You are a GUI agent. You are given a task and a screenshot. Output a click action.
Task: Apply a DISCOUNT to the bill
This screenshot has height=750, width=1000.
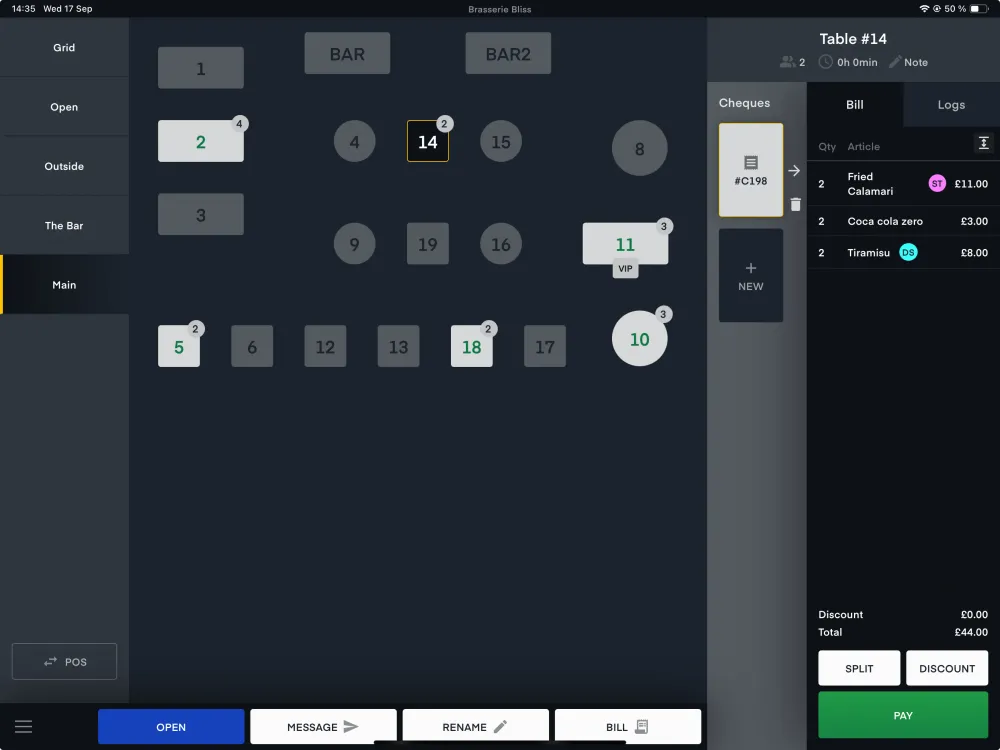pyautogui.click(x=947, y=668)
